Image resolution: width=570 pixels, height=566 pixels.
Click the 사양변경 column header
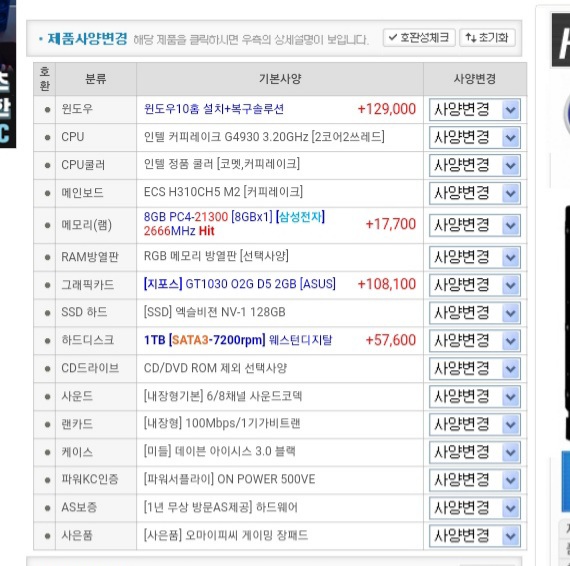pyautogui.click(x=475, y=79)
